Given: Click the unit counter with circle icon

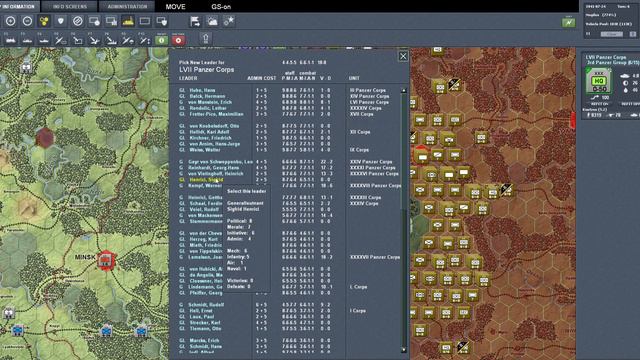Looking at the screenshot, I should click(94, 21).
